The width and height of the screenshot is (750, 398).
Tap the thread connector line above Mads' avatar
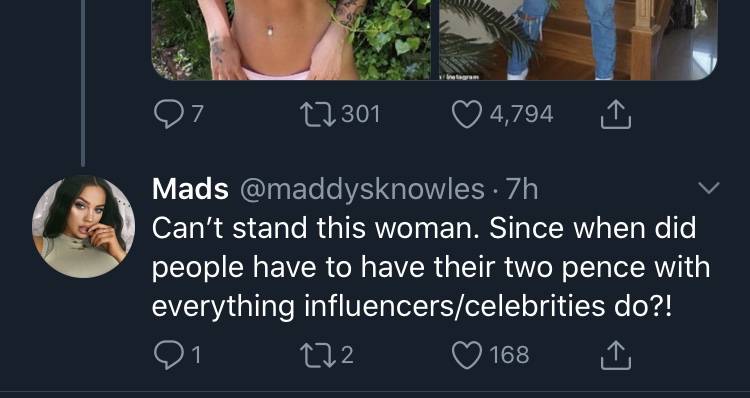pyautogui.click(x=83, y=83)
